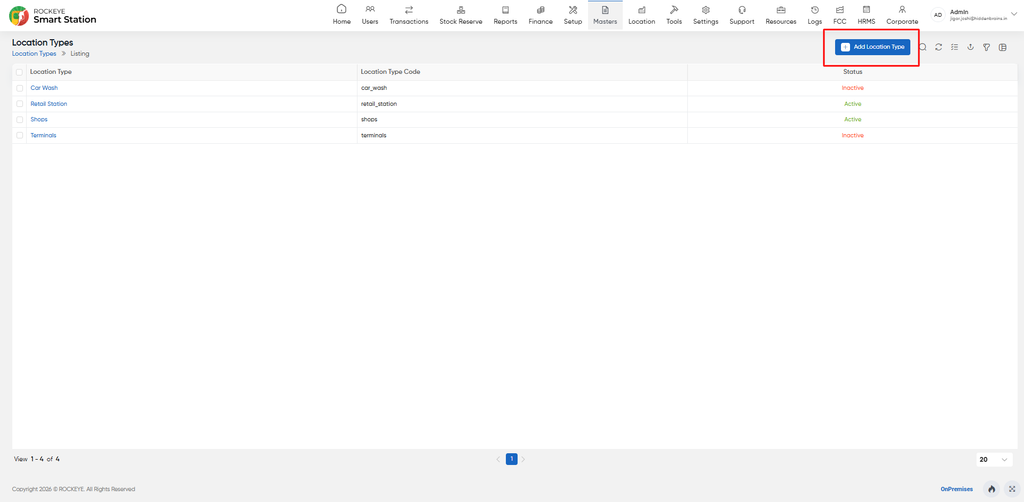Open the Reports menu

click(x=505, y=14)
